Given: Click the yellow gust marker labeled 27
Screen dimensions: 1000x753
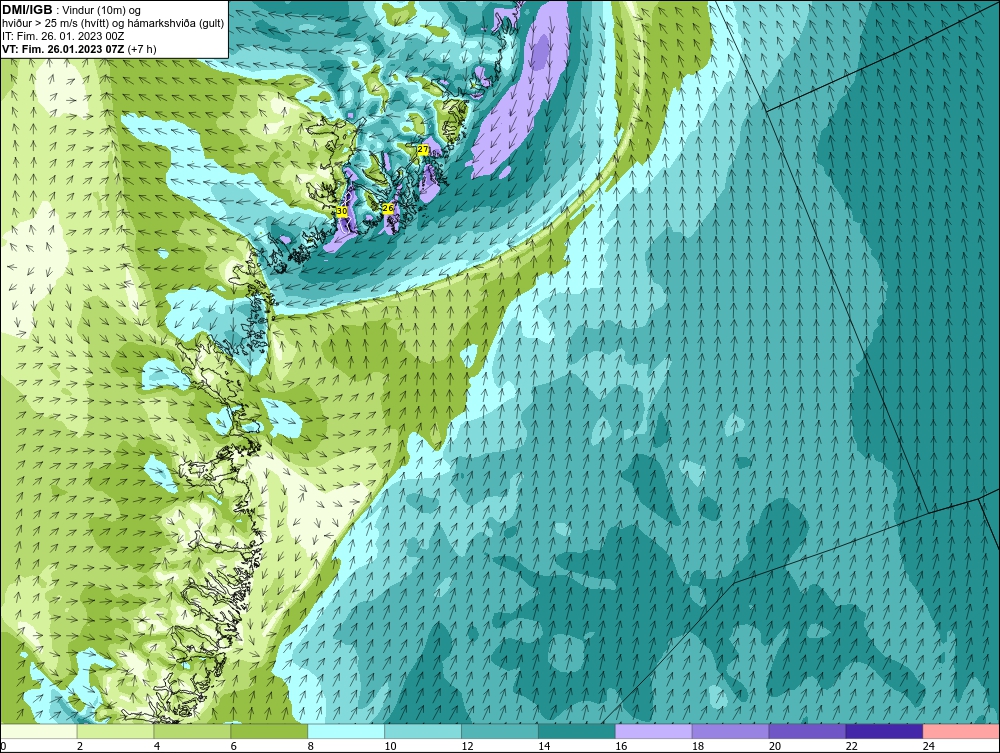Looking at the screenshot, I should click(423, 149).
